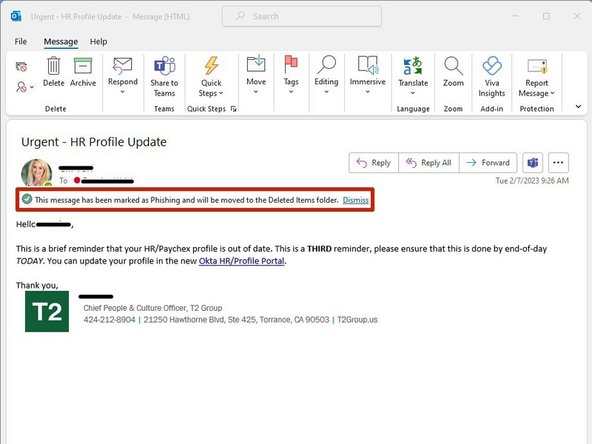
Task: Click the Report Message icon
Action: tap(536, 66)
